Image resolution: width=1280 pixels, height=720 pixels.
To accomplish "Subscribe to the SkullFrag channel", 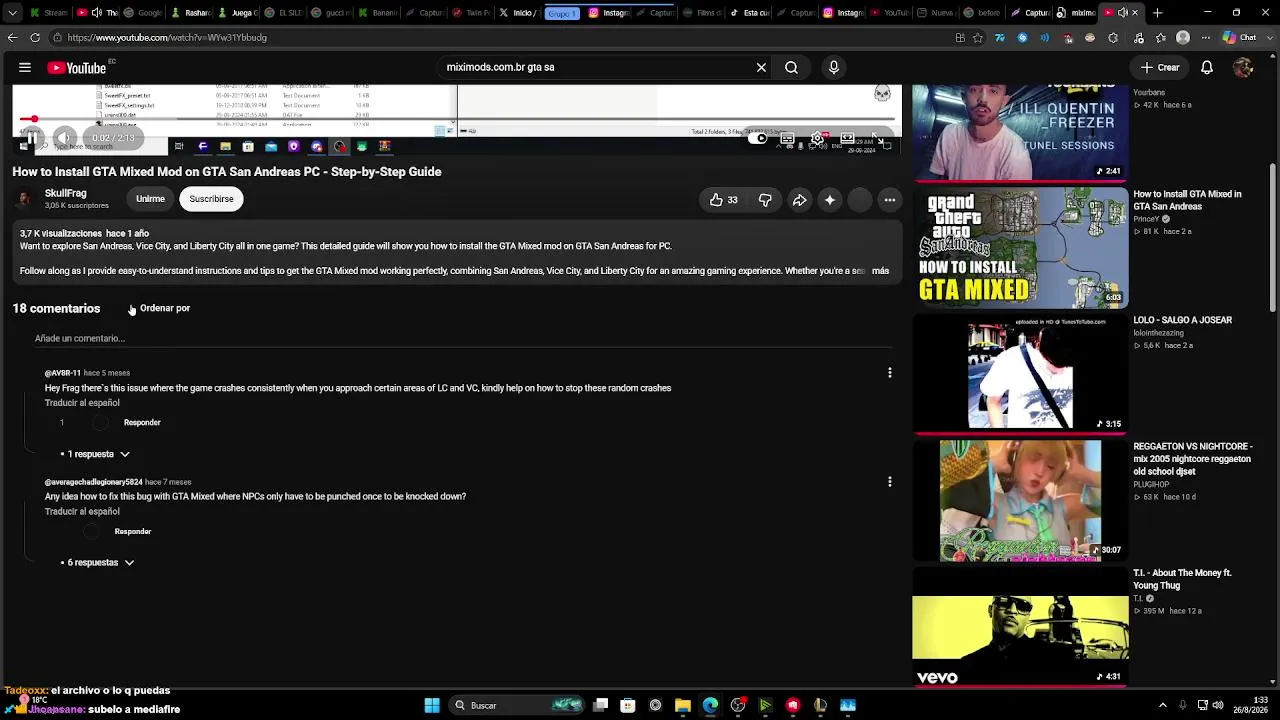I will (x=211, y=199).
